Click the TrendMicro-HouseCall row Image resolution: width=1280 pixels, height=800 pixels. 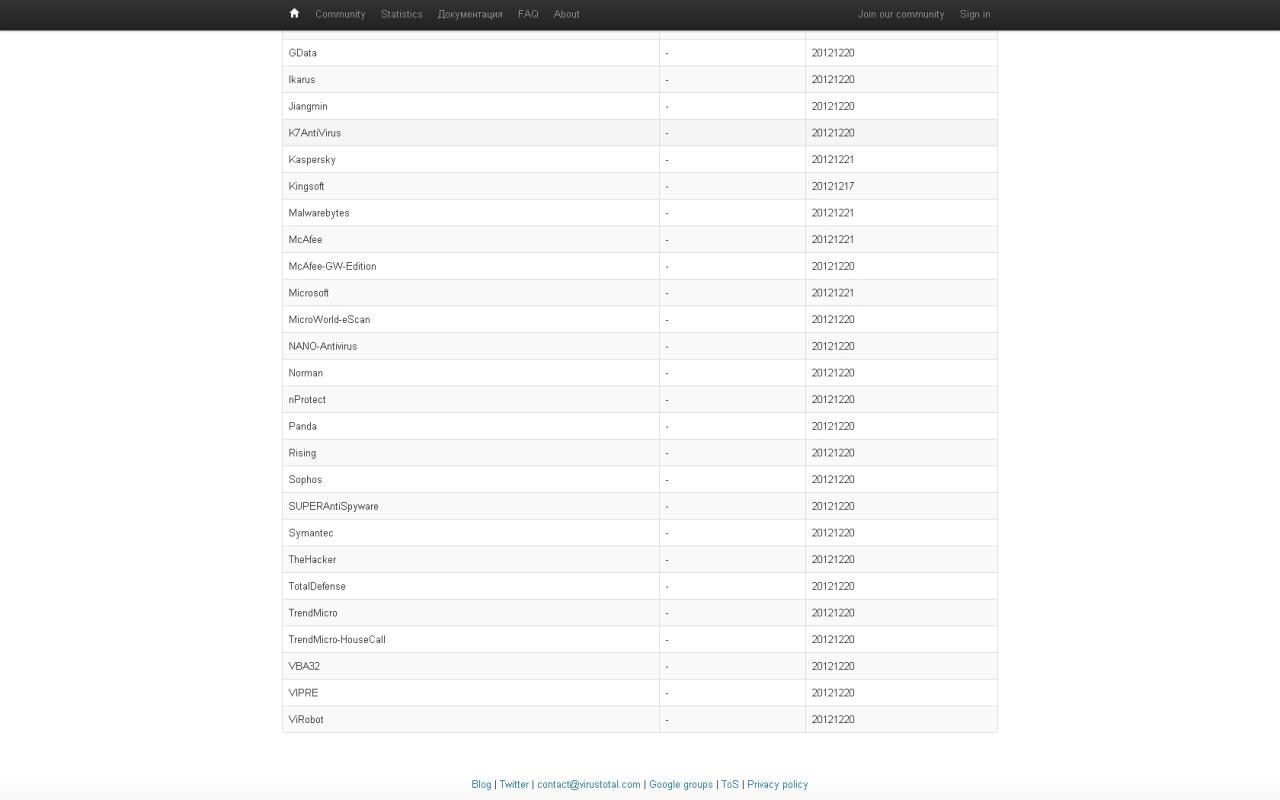pos(337,640)
